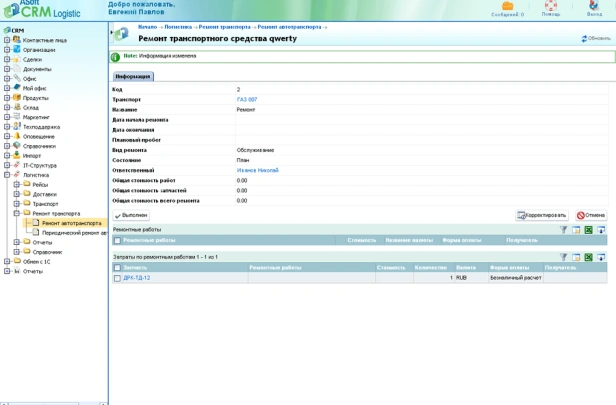
Task: Click Excel export icon in Ремонтные работы panel
Action: click(589, 230)
